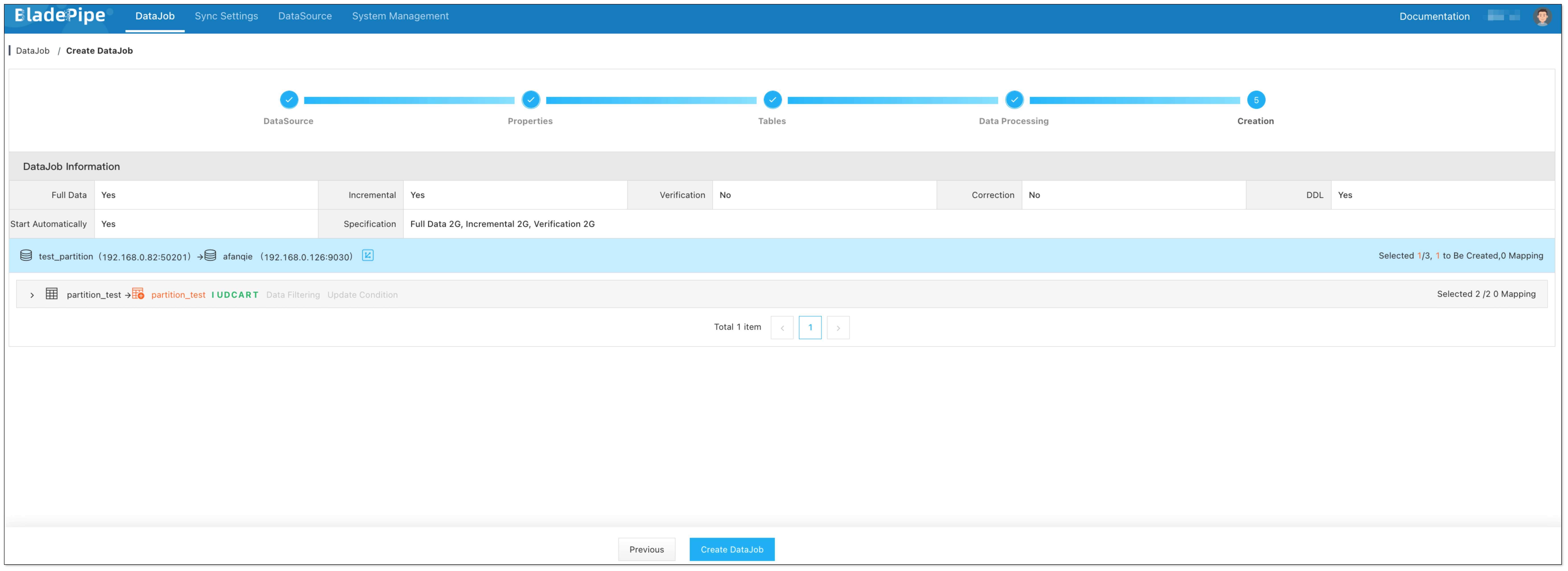Viewport: 1568px width, 571px height.
Task: Click the Data Processing step checkmark
Action: coord(1014,100)
